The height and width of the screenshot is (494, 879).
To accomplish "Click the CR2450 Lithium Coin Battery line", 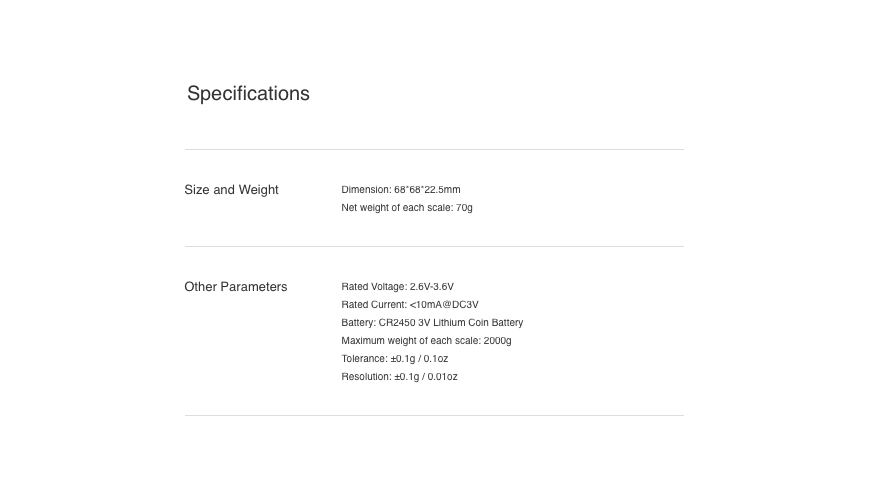I will coord(432,322).
